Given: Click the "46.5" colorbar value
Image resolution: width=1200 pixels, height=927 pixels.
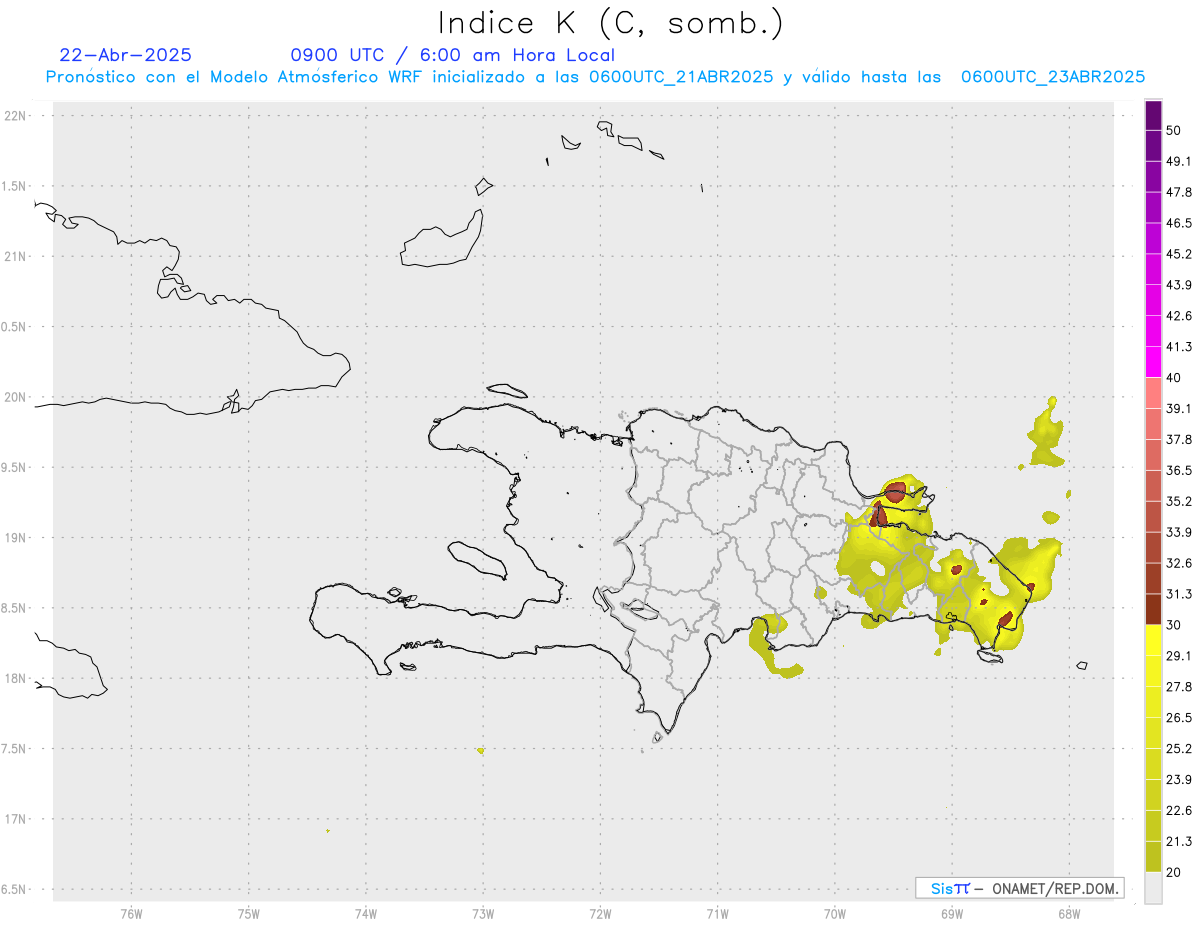Looking at the screenshot, I should pos(1178,223).
